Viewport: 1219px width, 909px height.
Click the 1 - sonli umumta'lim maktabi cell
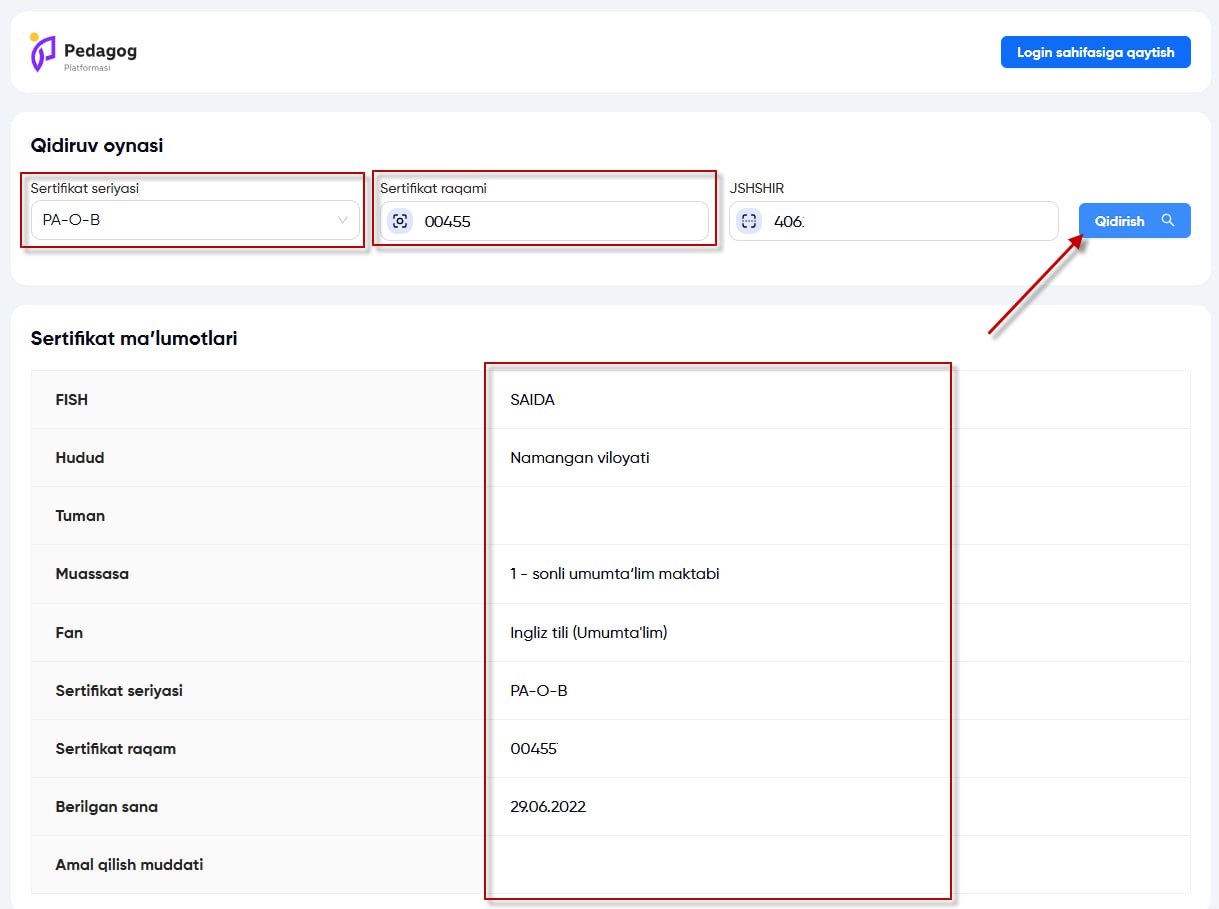tap(615, 574)
